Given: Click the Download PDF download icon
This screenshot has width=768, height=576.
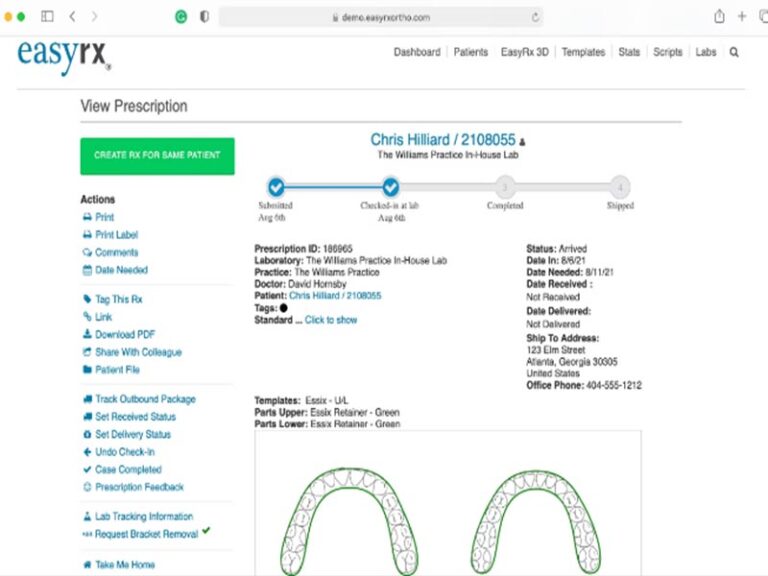Looking at the screenshot, I should [87, 334].
